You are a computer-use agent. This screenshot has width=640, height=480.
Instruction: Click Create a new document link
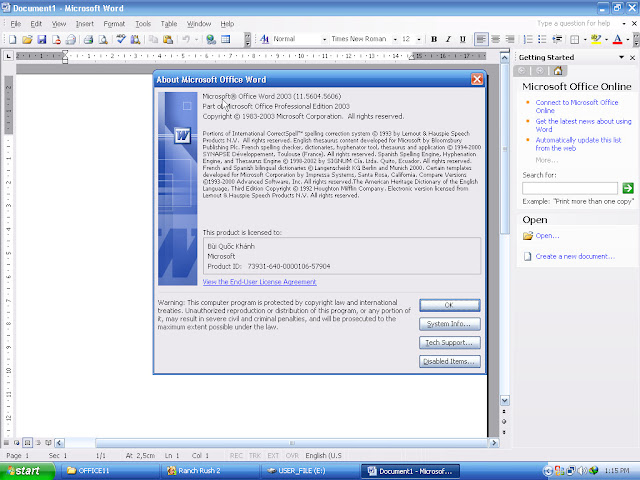coord(575,256)
